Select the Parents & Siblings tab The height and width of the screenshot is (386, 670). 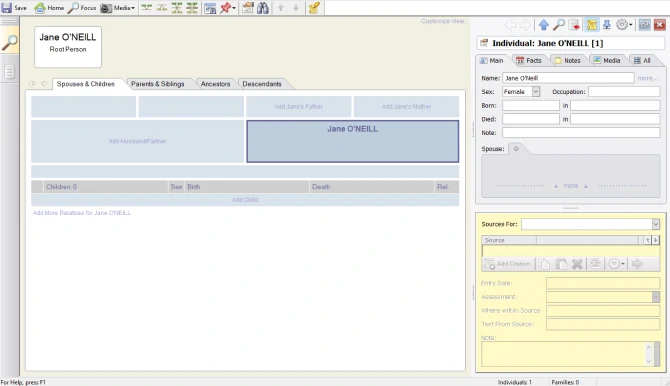158,84
